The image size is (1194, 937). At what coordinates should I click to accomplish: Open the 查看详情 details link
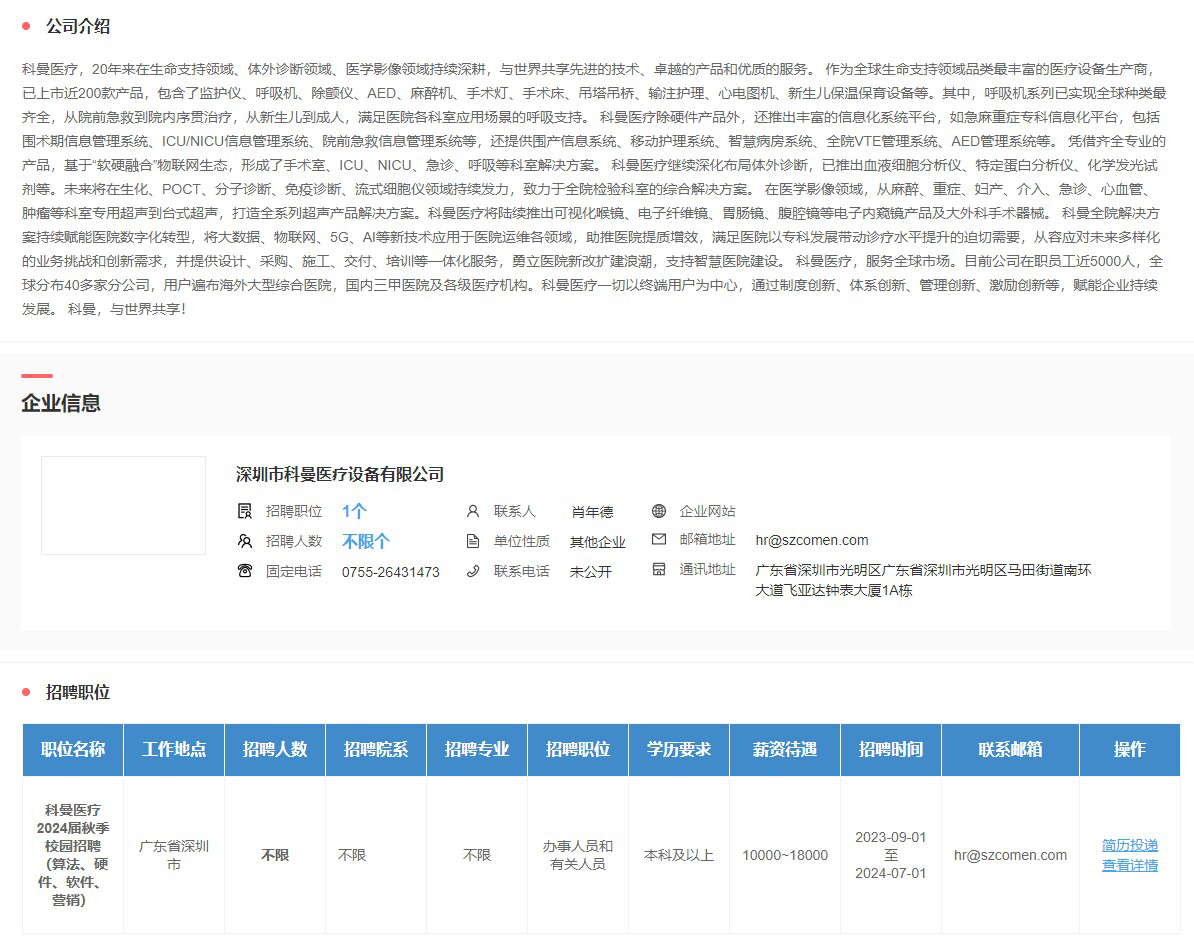point(1130,865)
